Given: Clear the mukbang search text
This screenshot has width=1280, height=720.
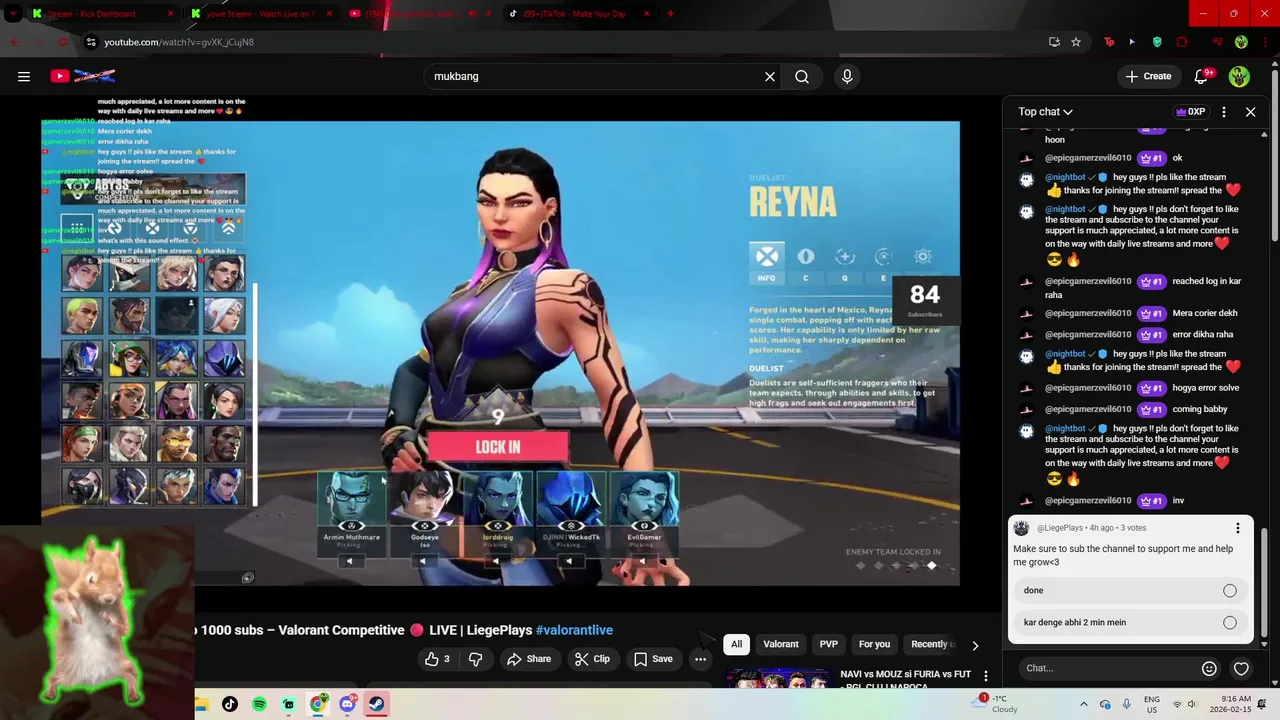Looking at the screenshot, I should [x=770, y=76].
